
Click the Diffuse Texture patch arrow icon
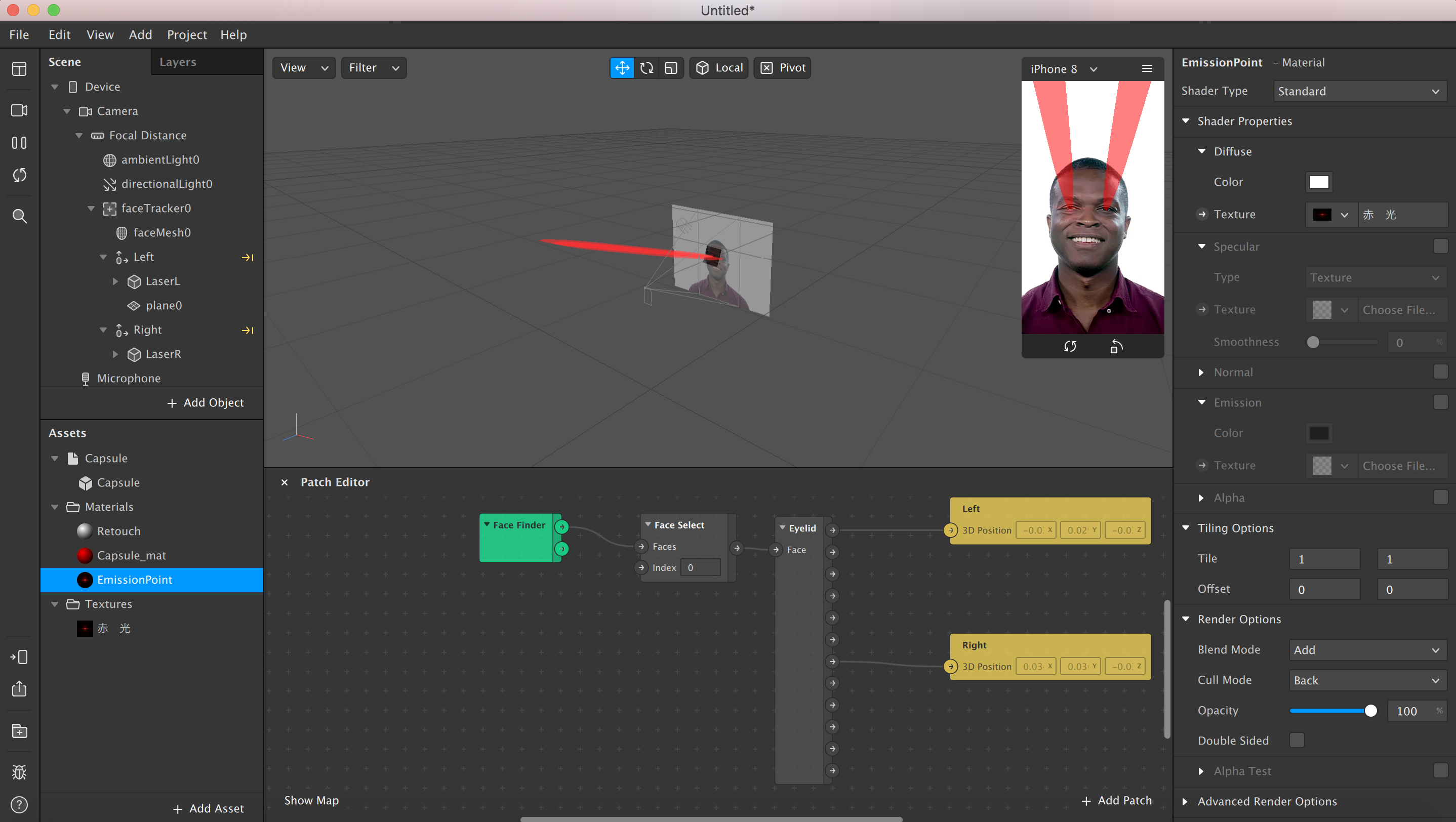[1202, 214]
